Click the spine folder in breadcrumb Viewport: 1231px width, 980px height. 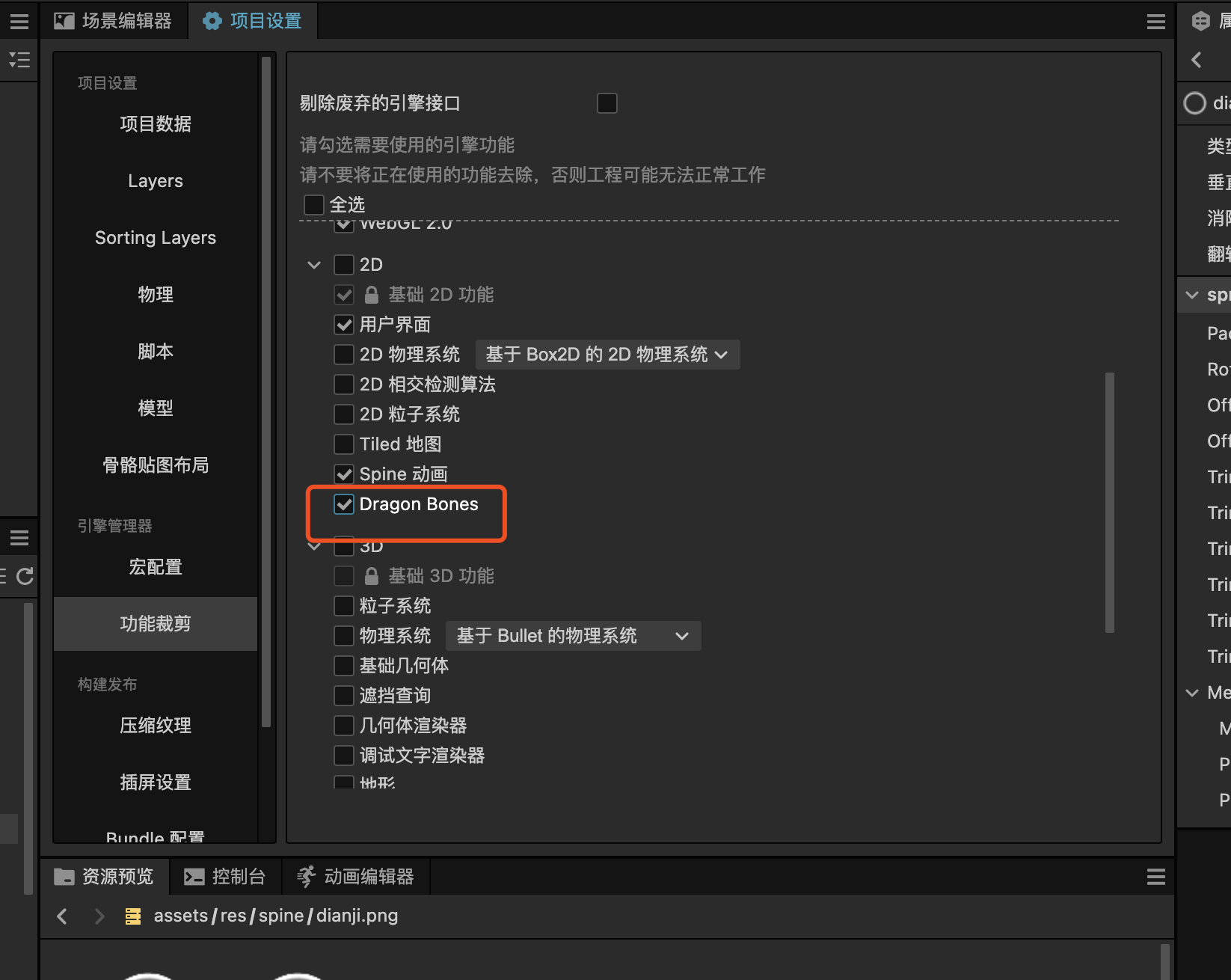tap(281, 916)
